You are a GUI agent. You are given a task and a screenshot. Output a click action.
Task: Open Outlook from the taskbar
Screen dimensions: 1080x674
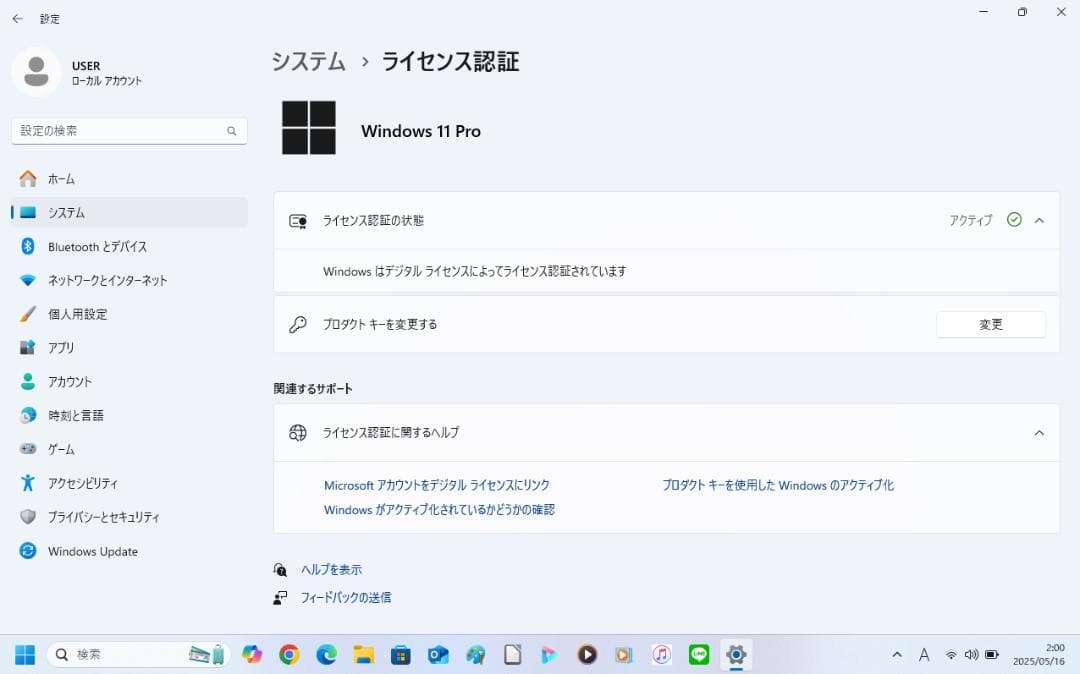[x=437, y=655]
